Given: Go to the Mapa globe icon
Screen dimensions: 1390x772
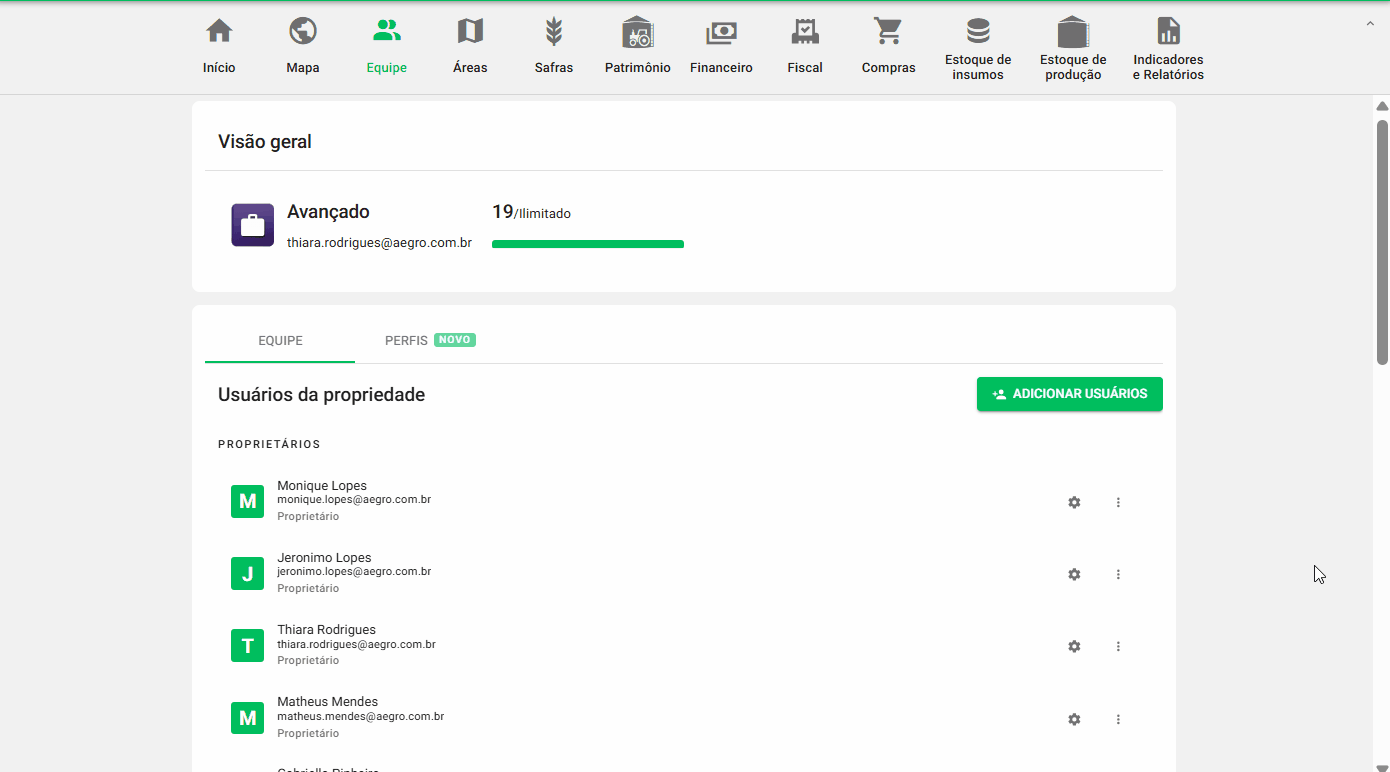Looking at the screenshot, I should click(303, 32).
